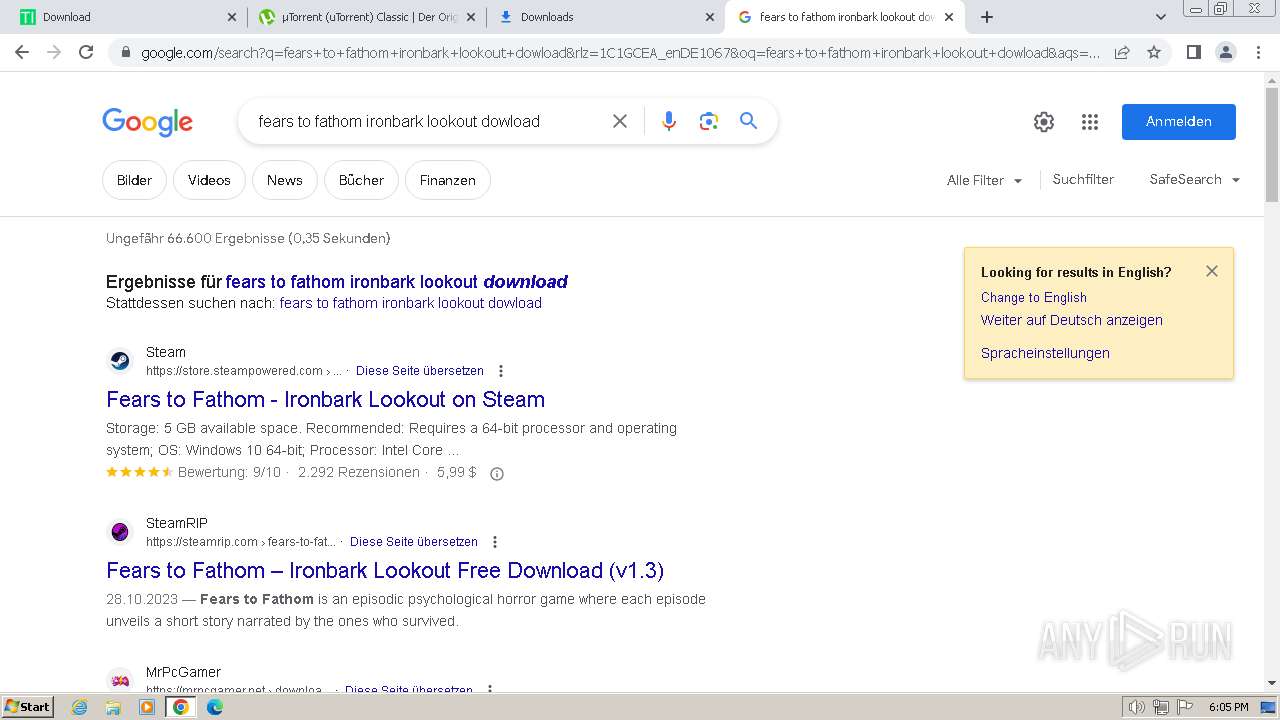
Task: Submit search with magnifier icon
Action: coord(748,121)
